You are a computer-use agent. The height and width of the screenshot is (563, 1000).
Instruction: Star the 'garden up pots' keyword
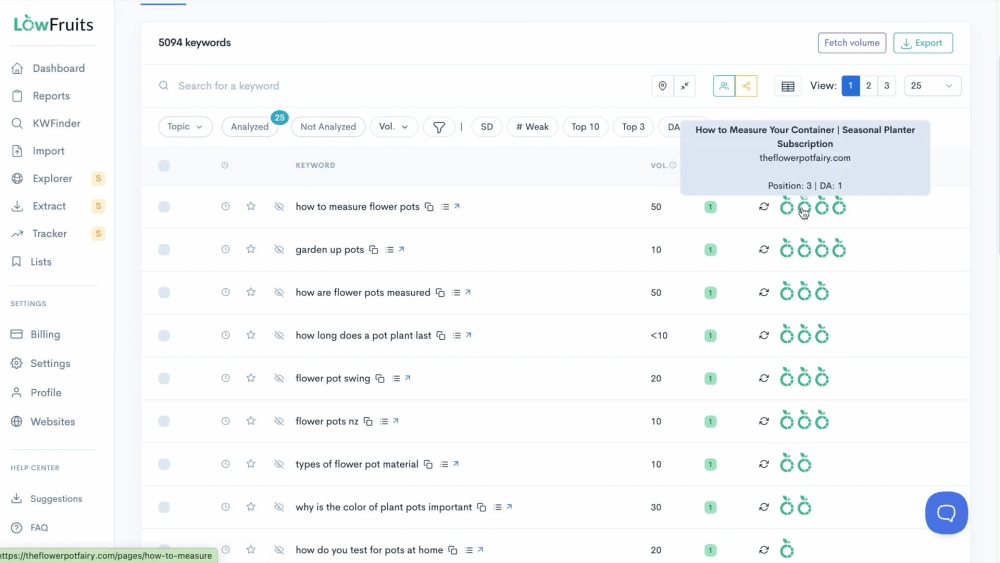(x=251, y=249)
